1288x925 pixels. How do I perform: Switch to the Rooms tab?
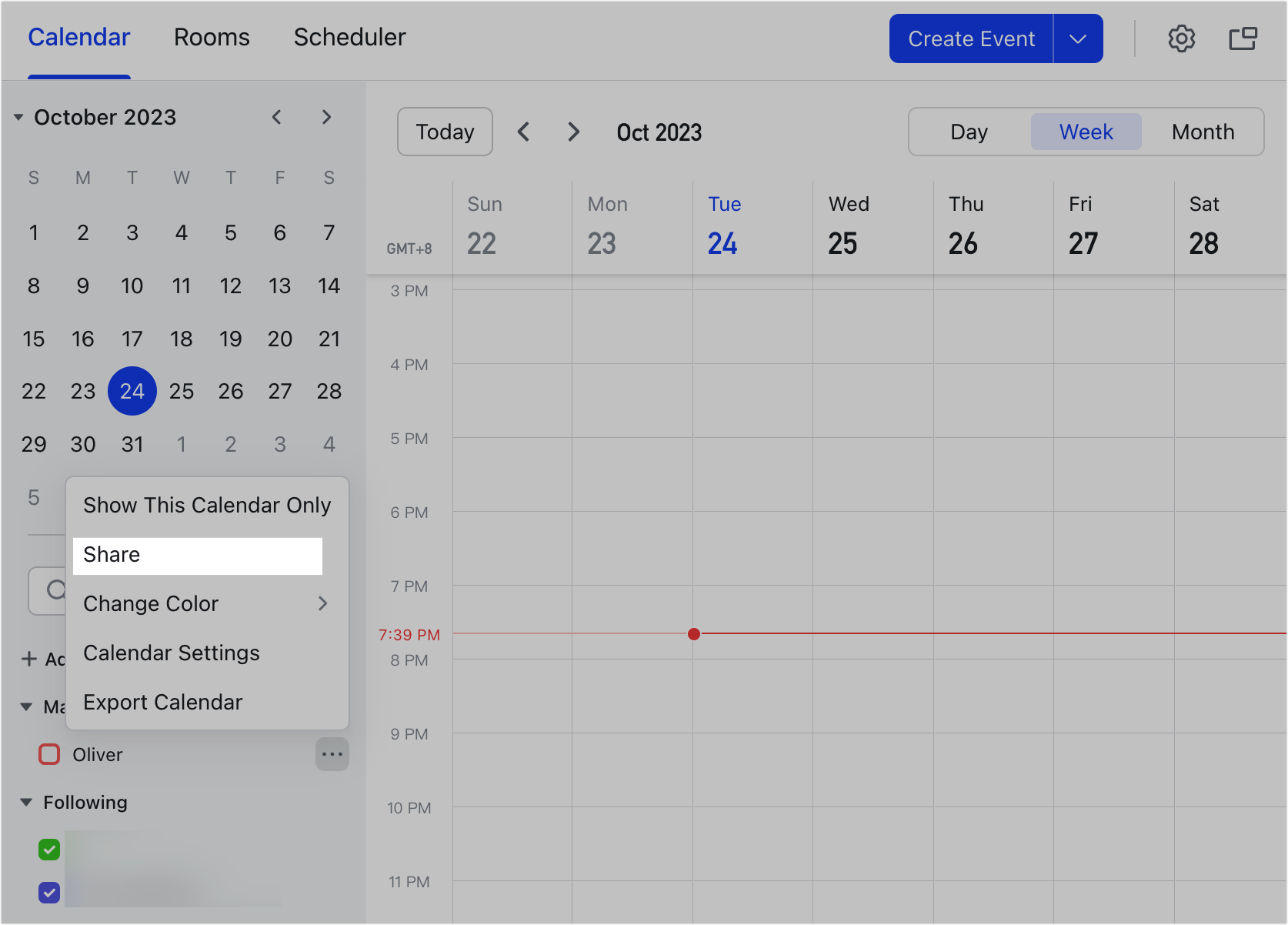[x=212, y=37]
